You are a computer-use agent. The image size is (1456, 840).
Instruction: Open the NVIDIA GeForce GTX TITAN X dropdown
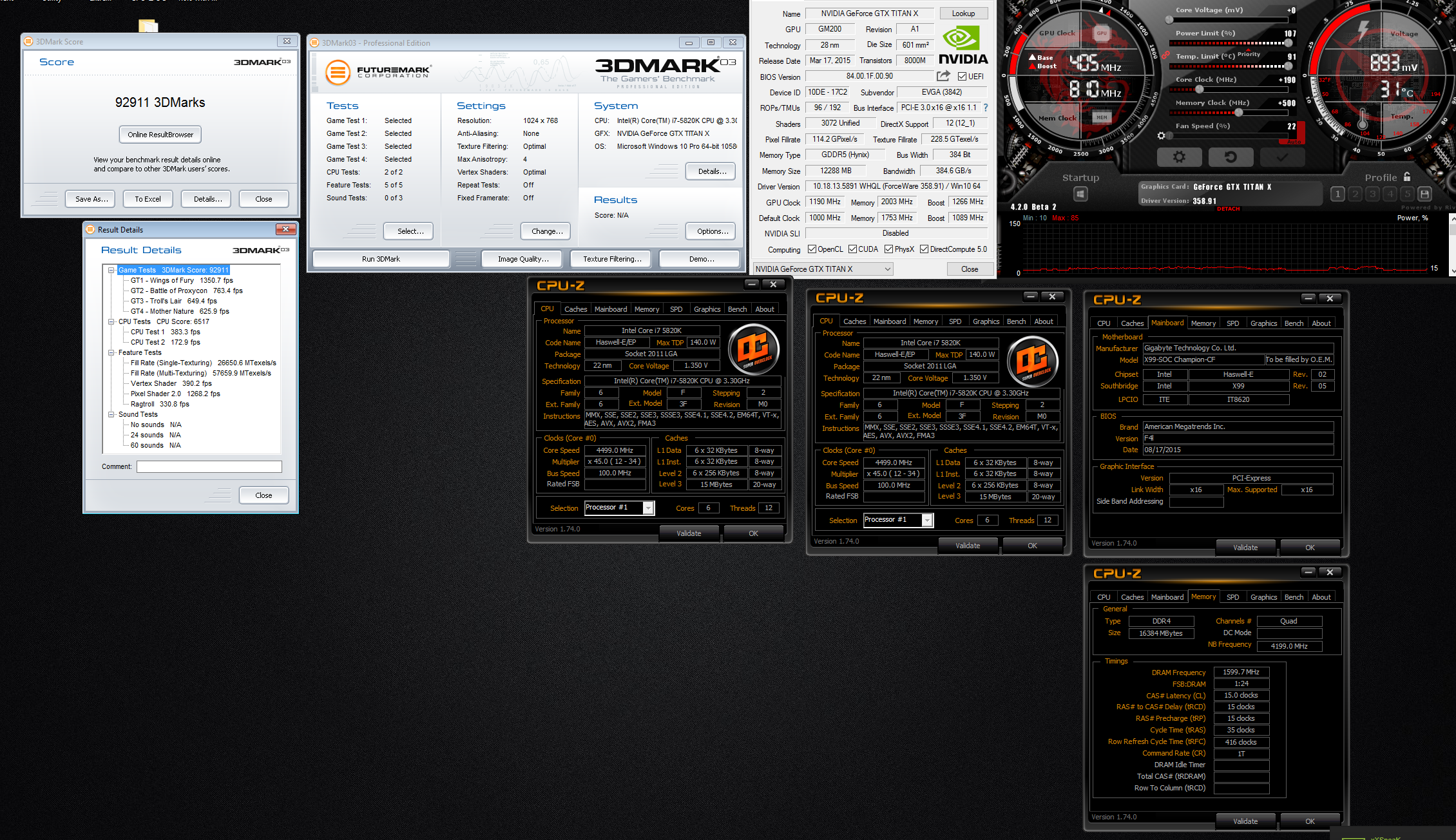click(823, 269)
